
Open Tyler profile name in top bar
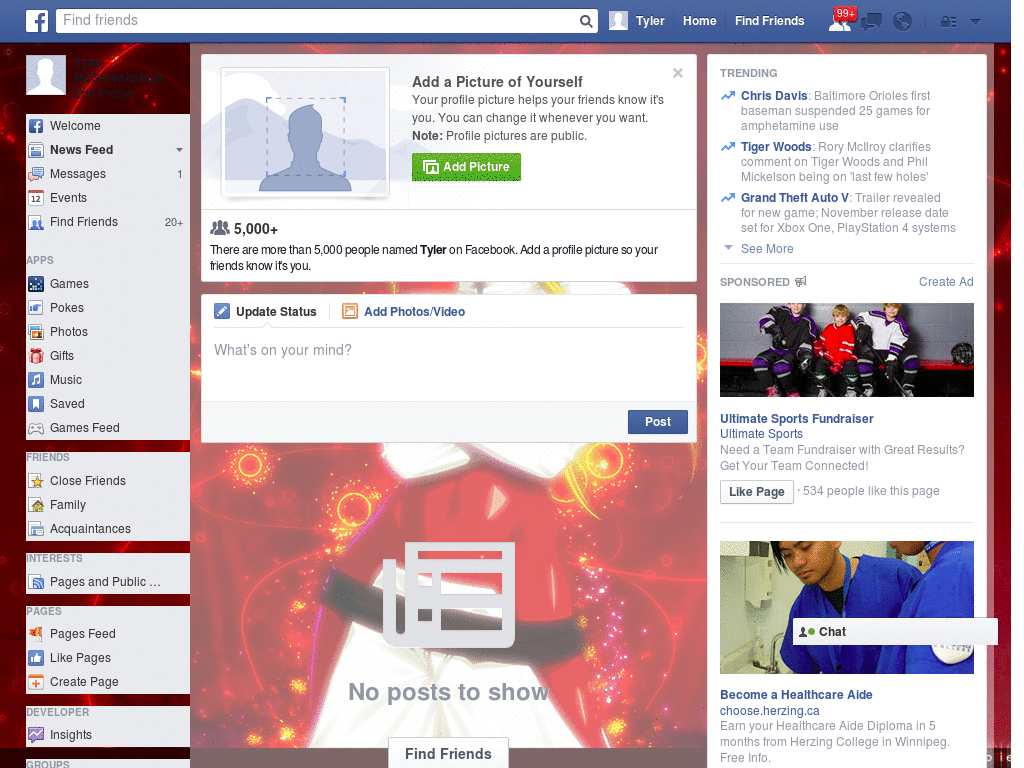[650, 21]
